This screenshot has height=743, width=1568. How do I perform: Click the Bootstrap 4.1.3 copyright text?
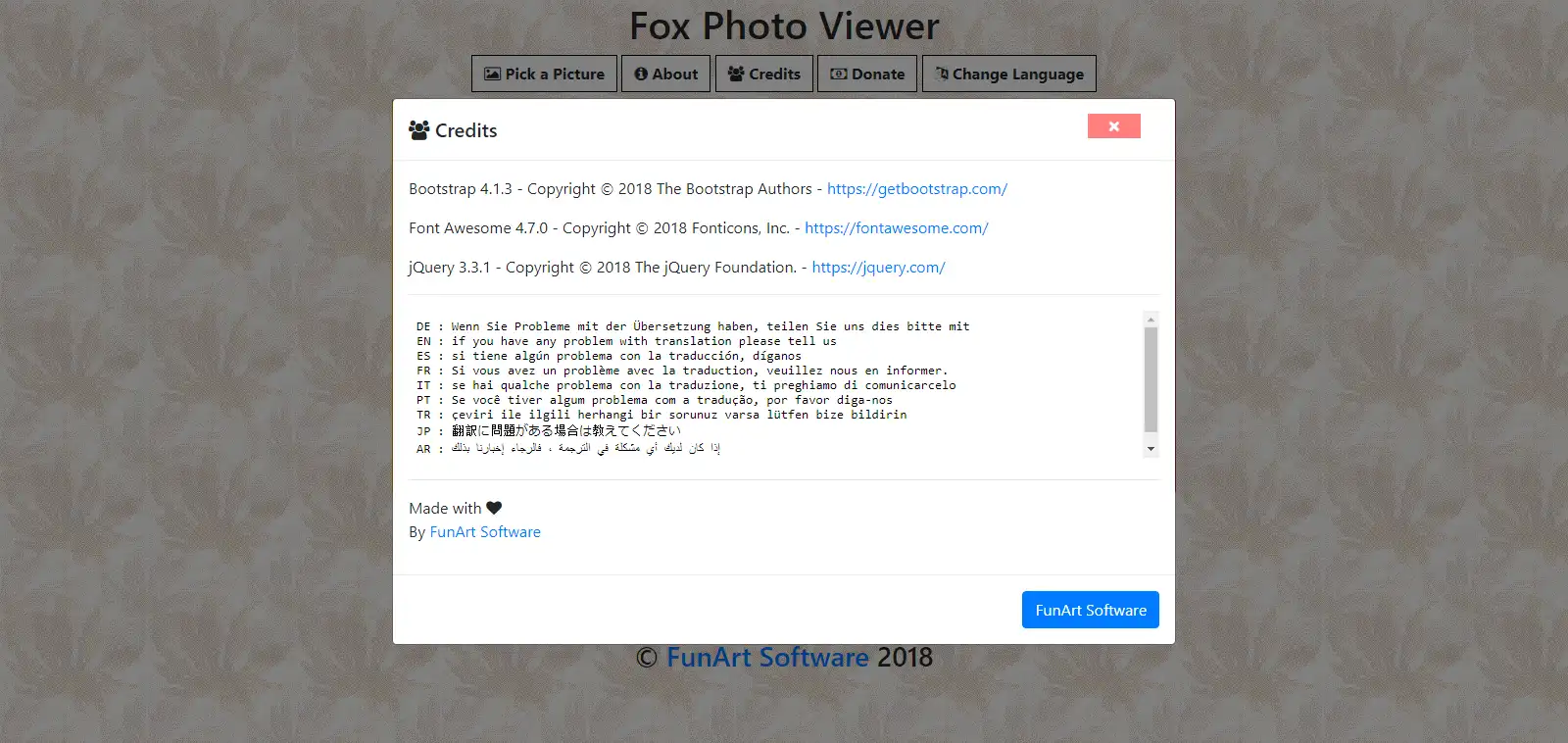[611, 189]
